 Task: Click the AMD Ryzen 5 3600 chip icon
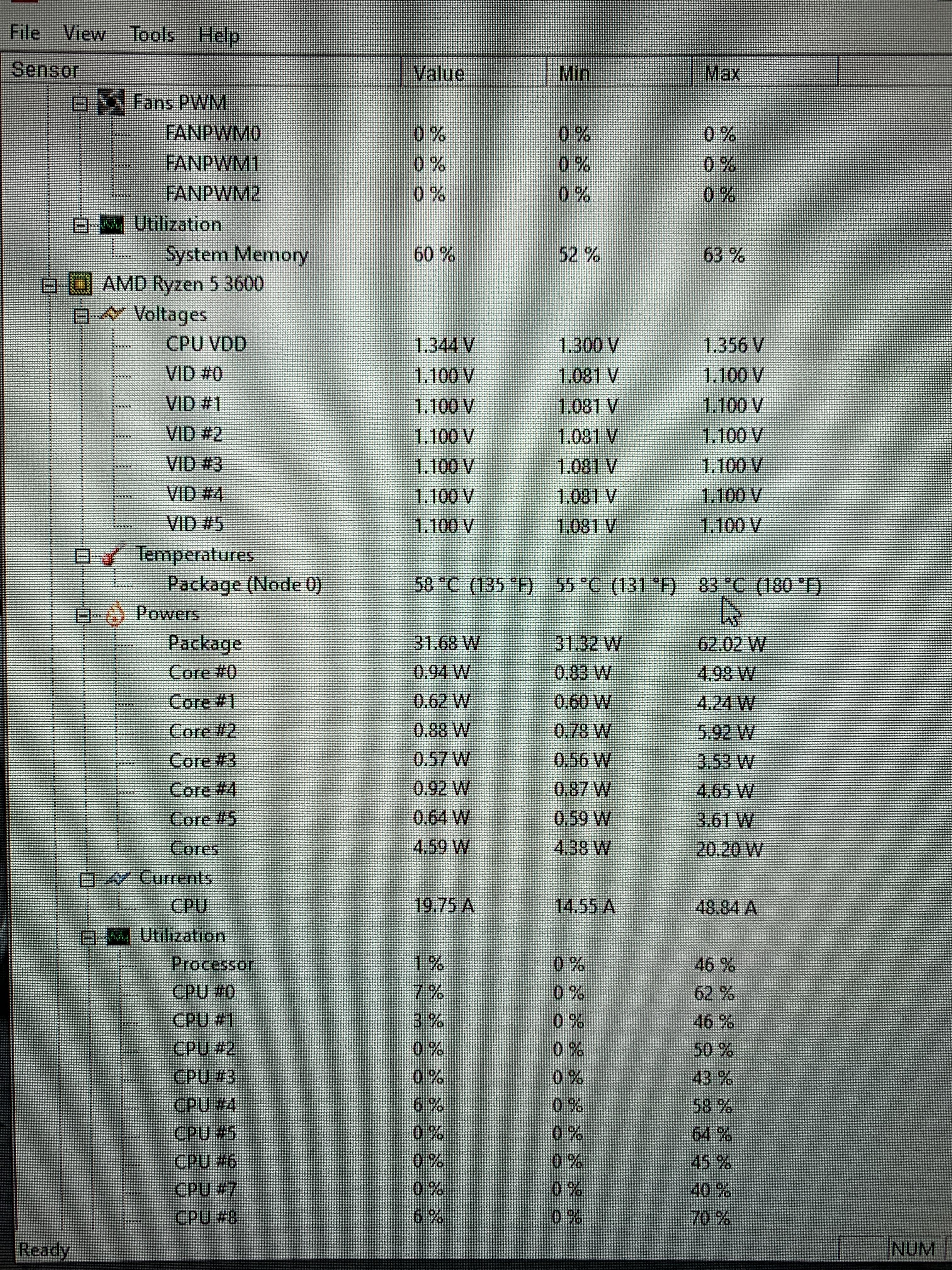80,284
